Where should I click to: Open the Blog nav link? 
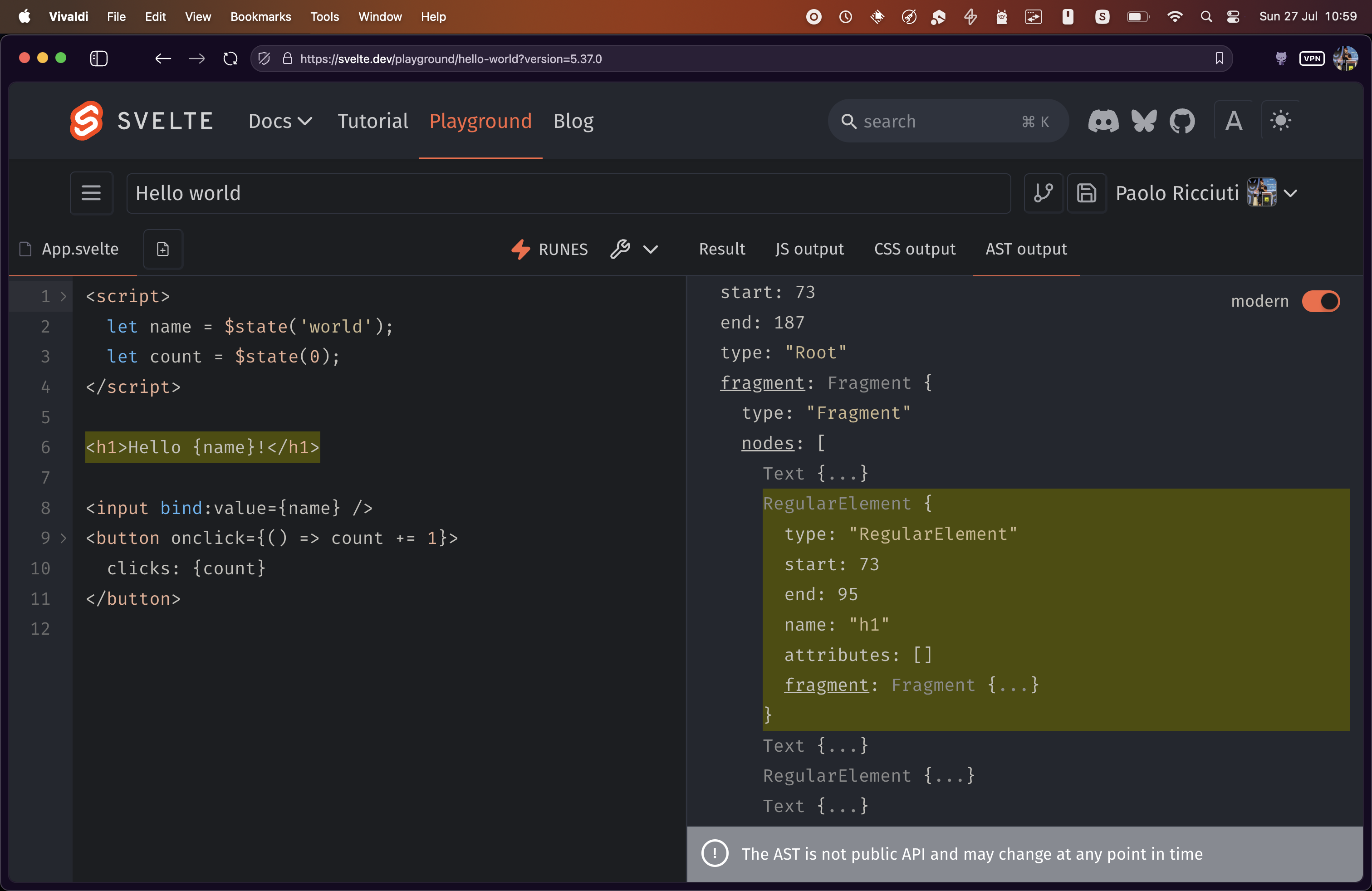573,121
